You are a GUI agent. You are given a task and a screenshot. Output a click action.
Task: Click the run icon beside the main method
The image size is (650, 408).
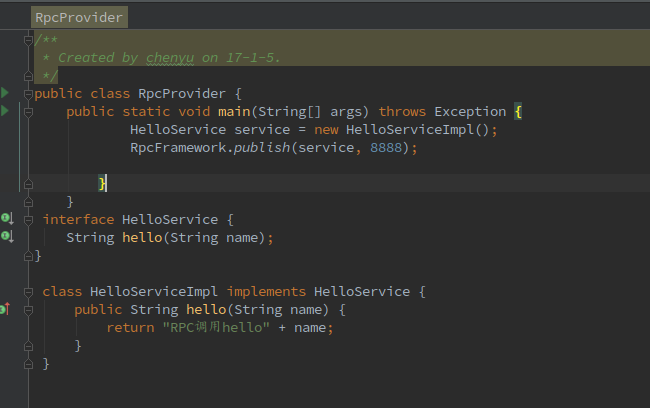click(5, 111)
